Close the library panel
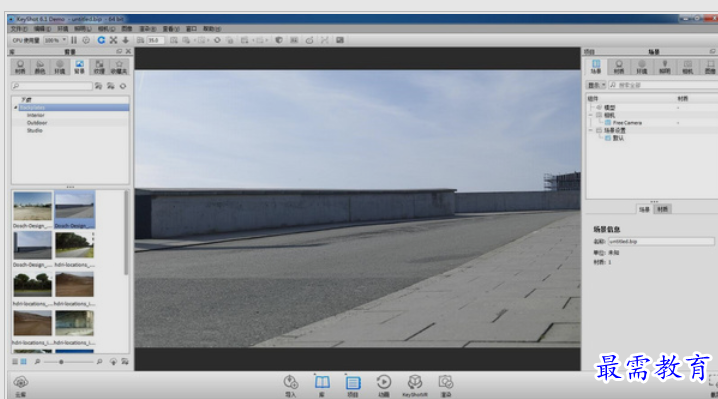The height and width of the screenshot is (399, 718). [x=128, y=51]
